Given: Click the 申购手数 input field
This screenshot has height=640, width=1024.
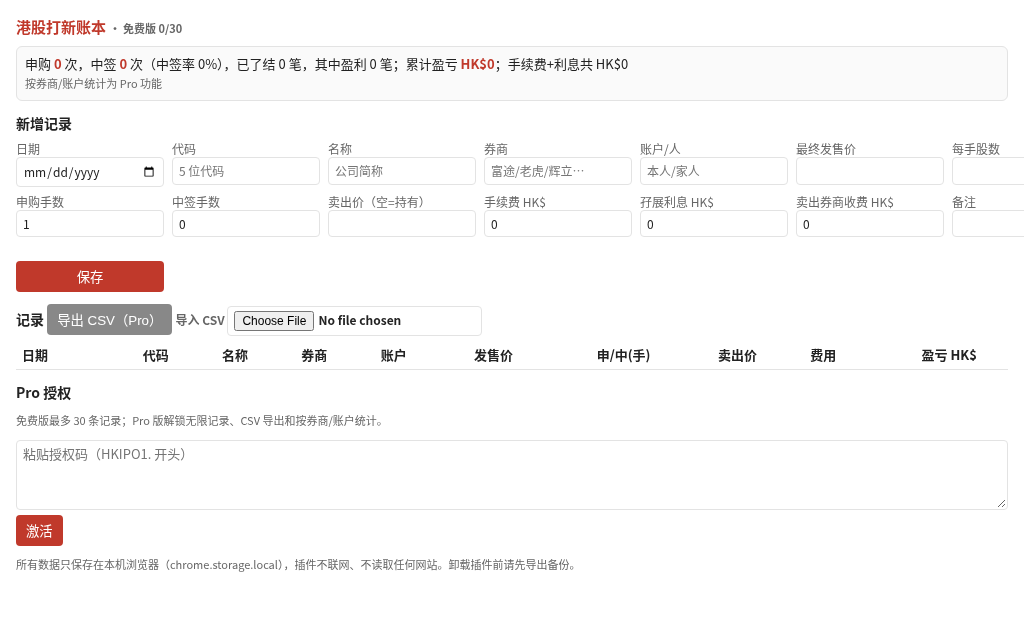Looking at the screenshot, I should tap(90, 224).
